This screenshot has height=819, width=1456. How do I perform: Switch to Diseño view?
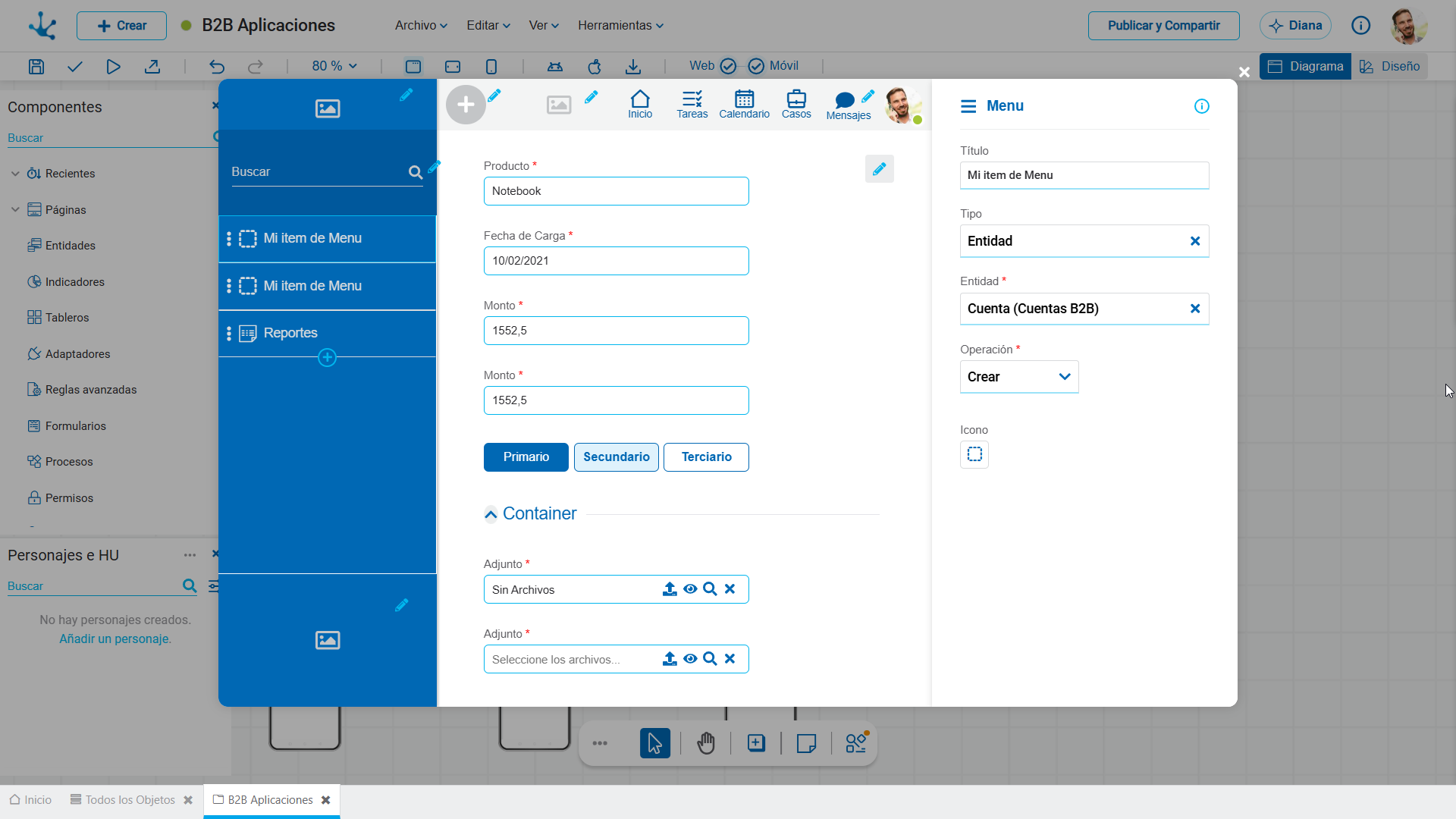1389,67
